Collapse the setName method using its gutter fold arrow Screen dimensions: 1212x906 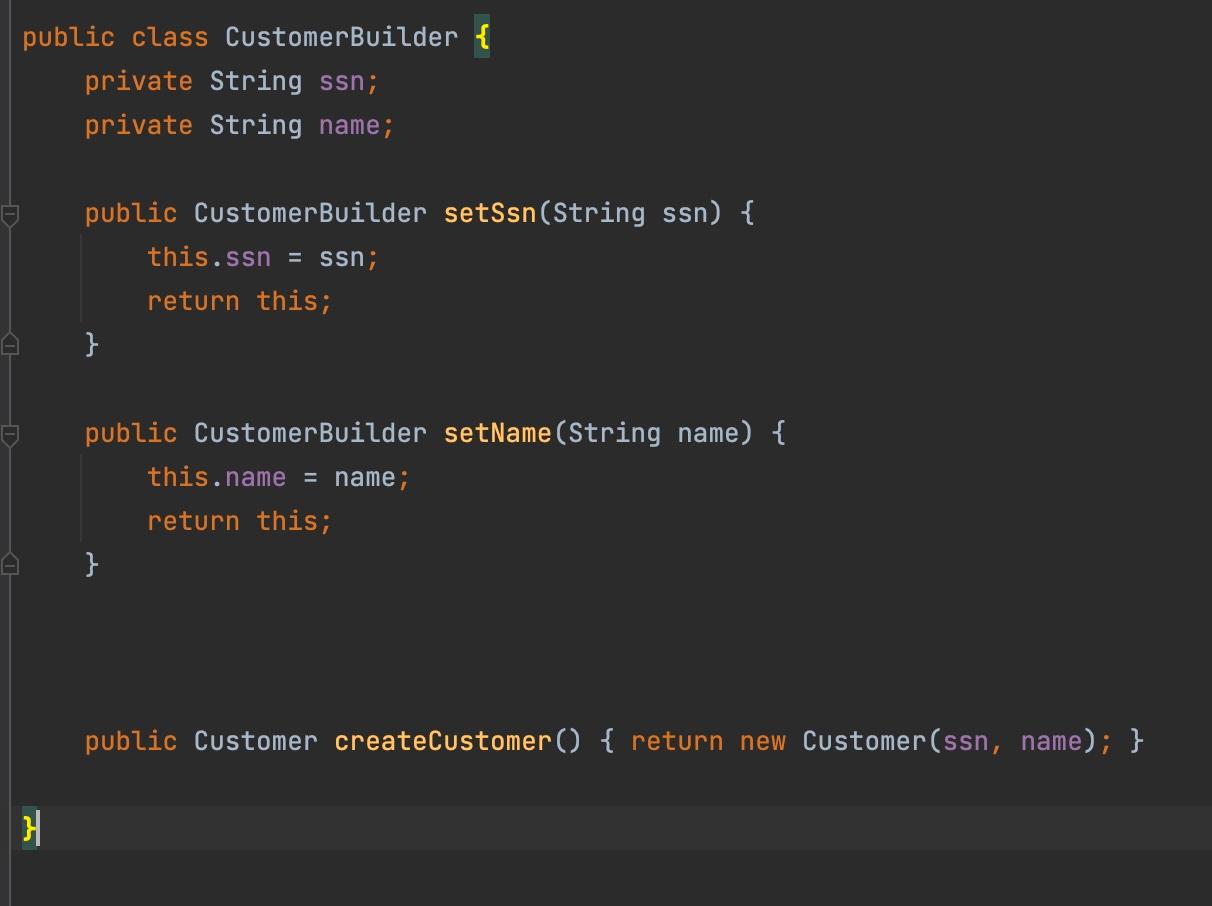10,432
